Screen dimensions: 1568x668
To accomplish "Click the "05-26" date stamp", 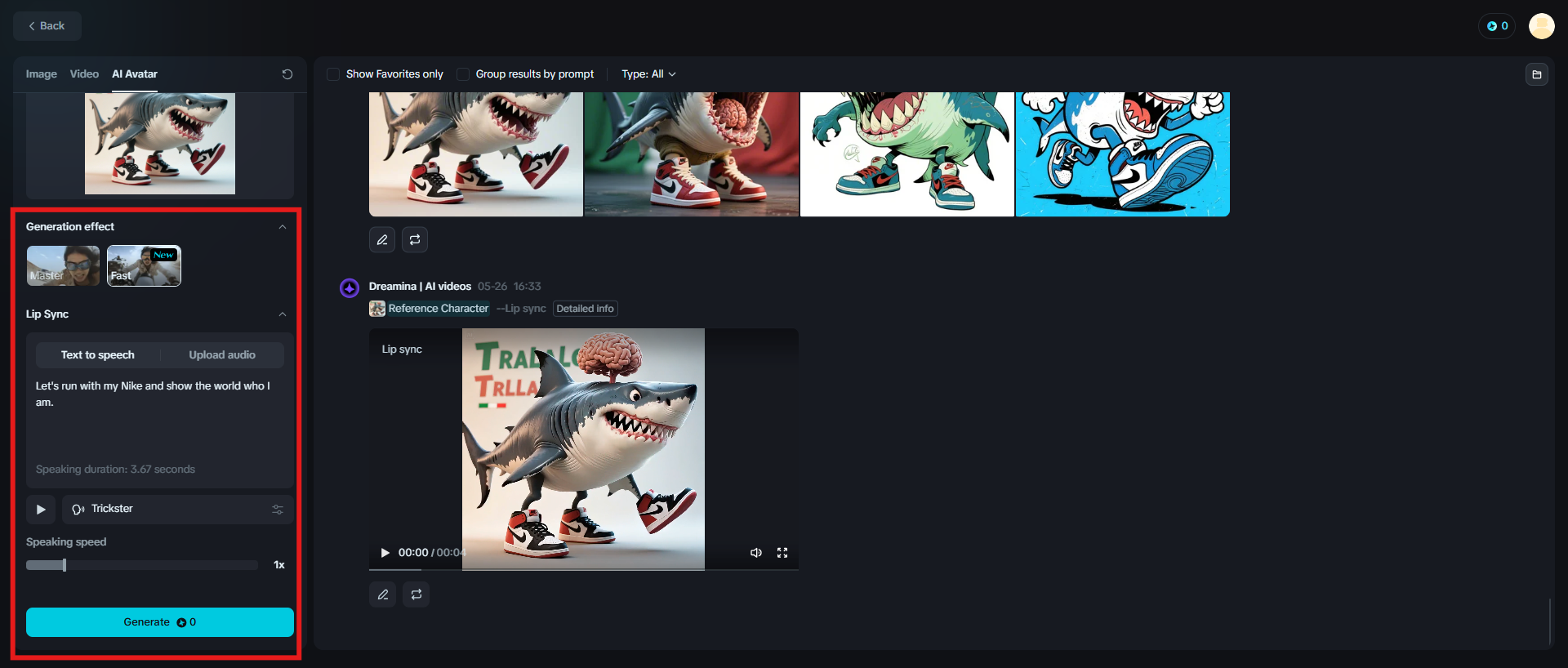I will [x=492, y=287].
